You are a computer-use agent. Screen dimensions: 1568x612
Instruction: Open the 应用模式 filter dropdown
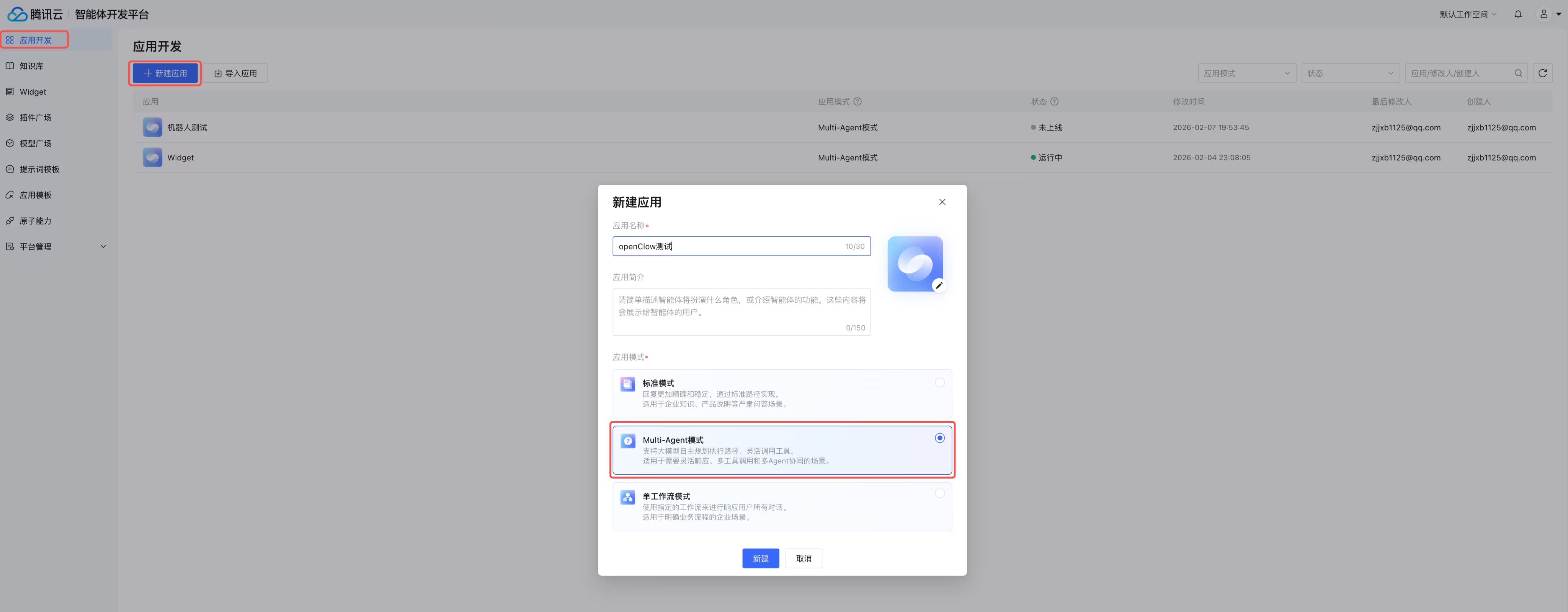[x=1246, y=73]
